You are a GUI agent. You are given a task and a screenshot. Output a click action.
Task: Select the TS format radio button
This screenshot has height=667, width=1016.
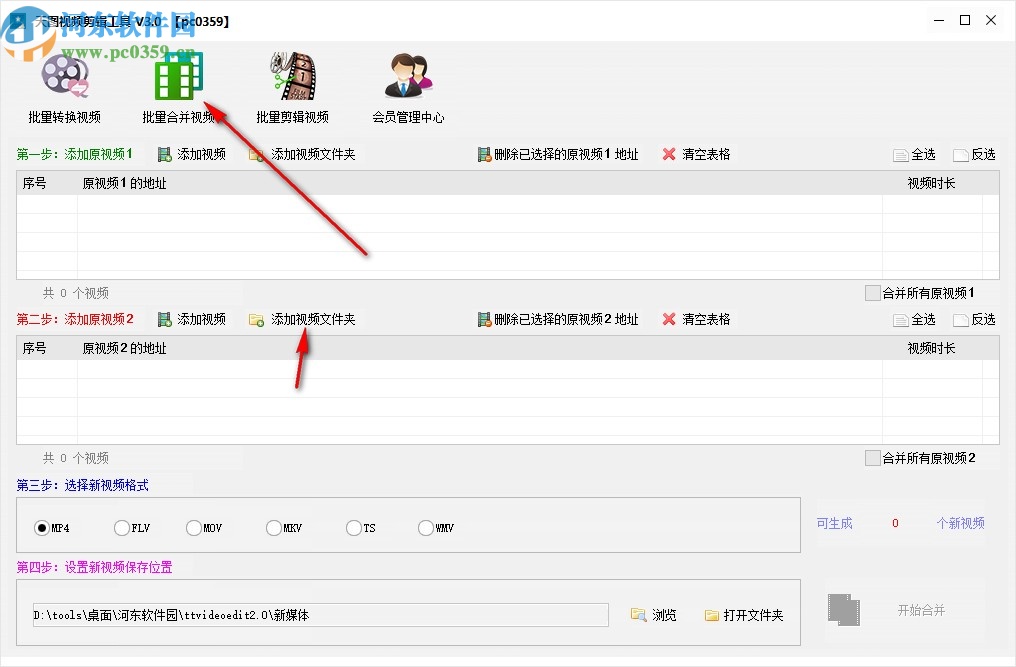click(354, 528)
